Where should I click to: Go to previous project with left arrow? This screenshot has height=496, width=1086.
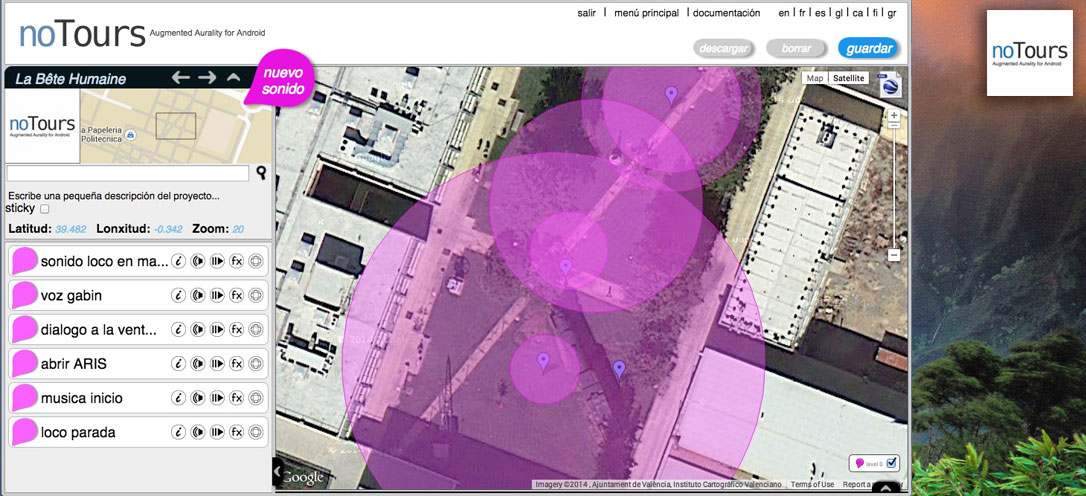coord(181,78)
